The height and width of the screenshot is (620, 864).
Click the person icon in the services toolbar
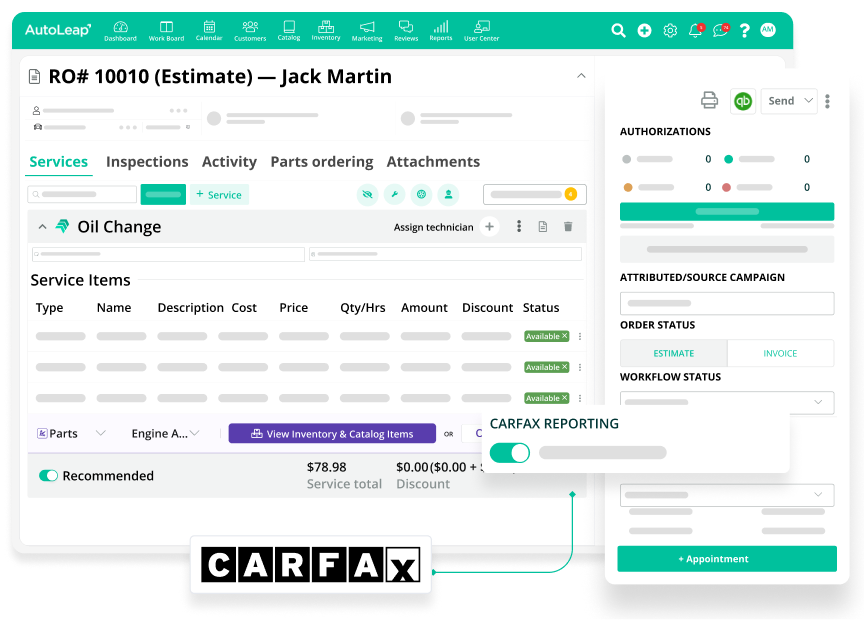449,195
